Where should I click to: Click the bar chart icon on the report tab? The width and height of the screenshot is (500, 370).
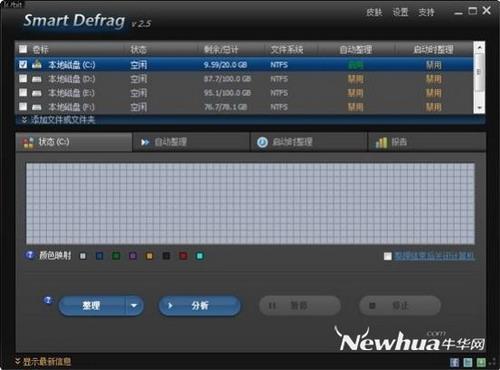click(381, 142)
